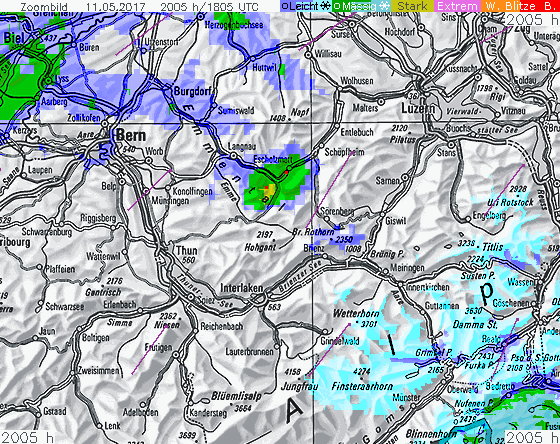The image size is (560, 444).
Task: Select the yellow Stark legend swatch
Action: 412,6
